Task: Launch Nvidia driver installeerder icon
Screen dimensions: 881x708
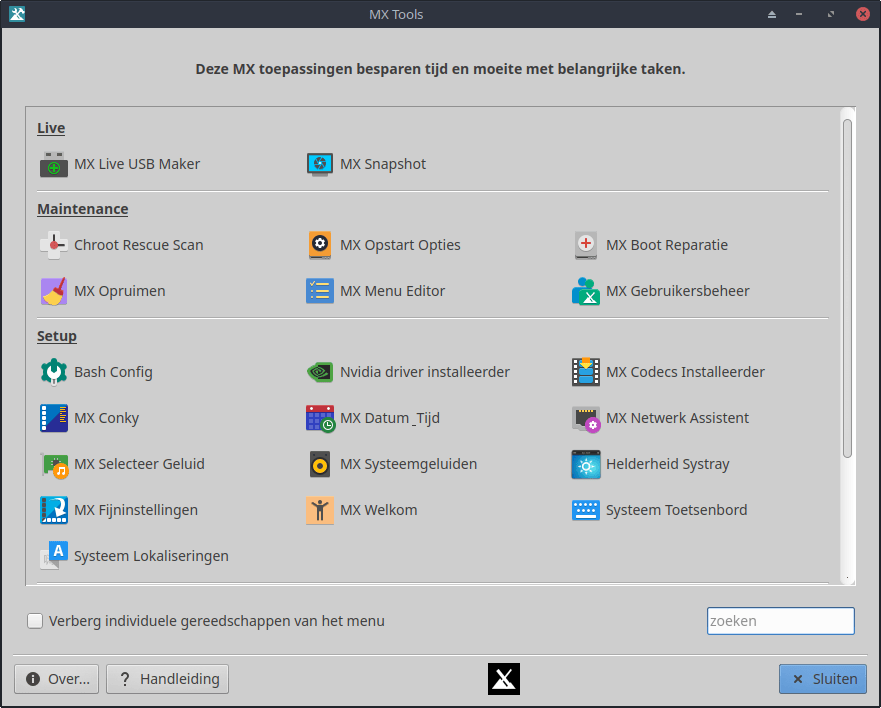Action: (x=320, y=372)
